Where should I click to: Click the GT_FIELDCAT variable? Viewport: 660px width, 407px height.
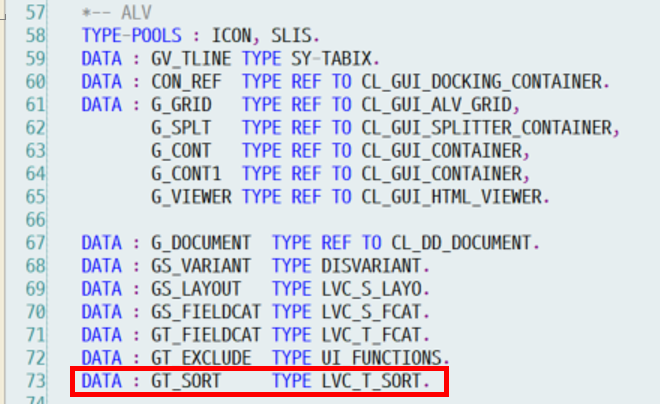pos(206,335)
